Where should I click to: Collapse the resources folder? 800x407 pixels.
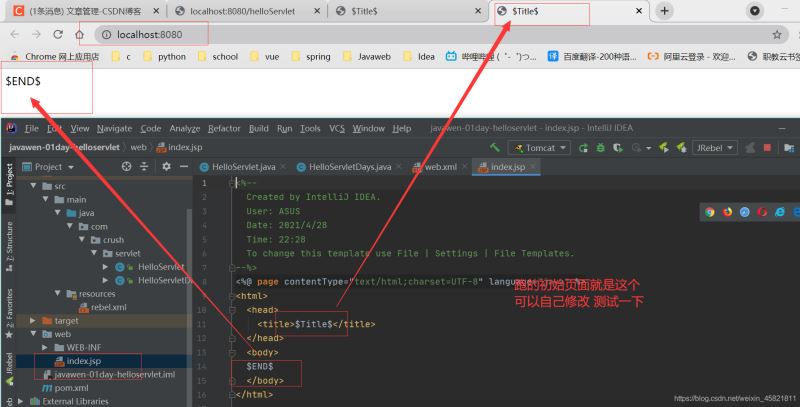[58, 293]
